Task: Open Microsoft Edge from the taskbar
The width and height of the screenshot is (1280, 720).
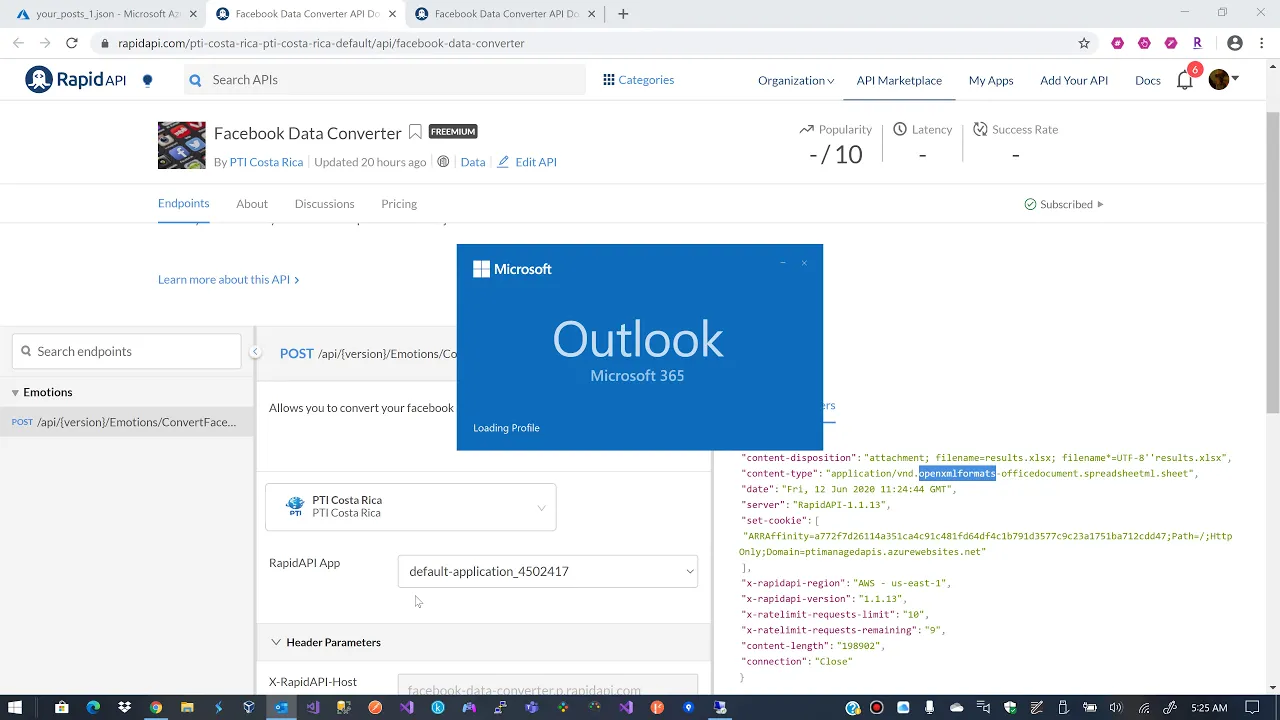Action: click(93, 707)
